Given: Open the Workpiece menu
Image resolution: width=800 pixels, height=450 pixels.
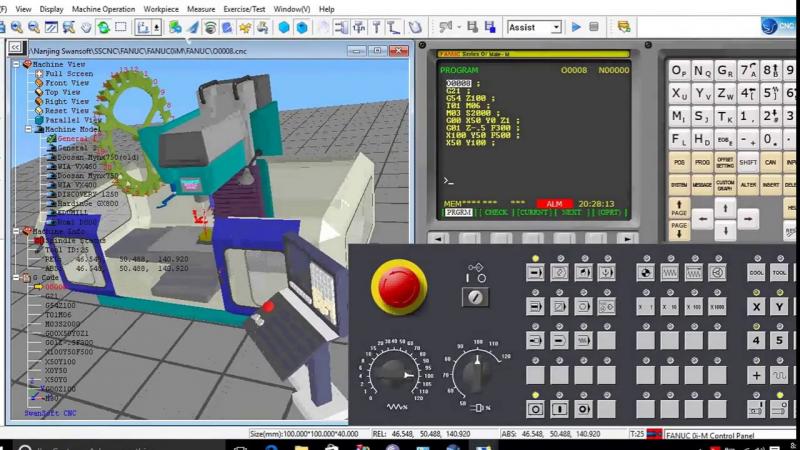Looking at the screenshot, I should pyautogui.click(x=161, y=9).
